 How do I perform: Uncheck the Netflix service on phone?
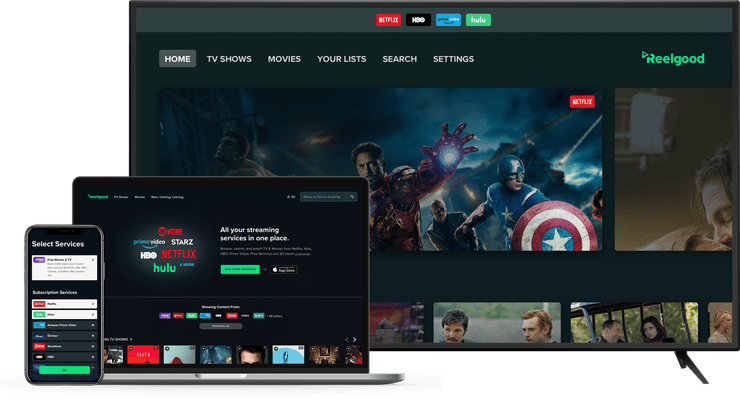(65, 304)
